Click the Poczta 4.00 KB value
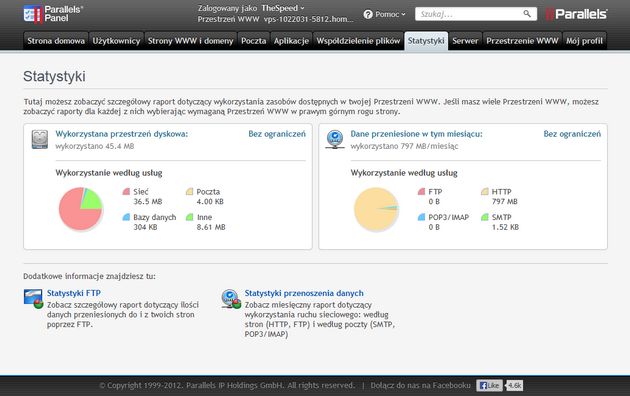630x396 pixels. click(210, 202)
